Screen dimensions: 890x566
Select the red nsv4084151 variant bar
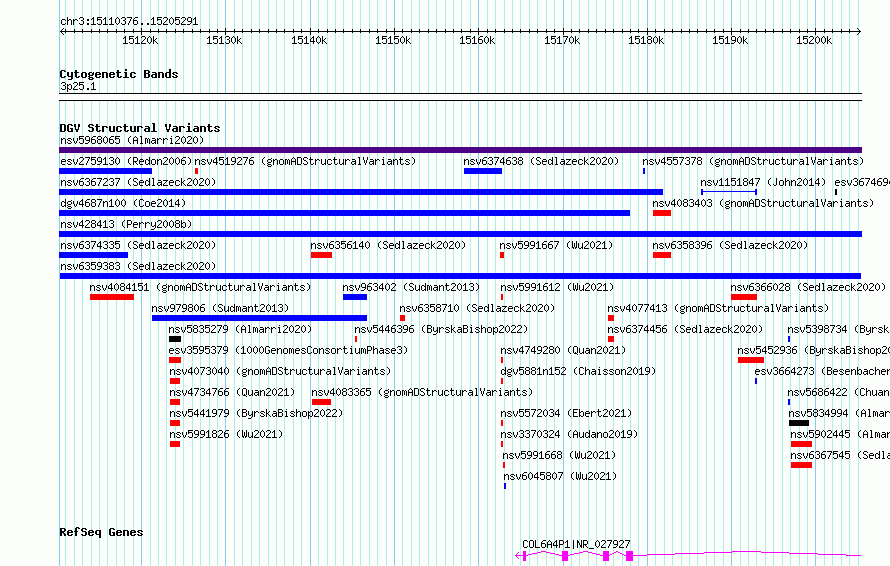click(112, 297)
